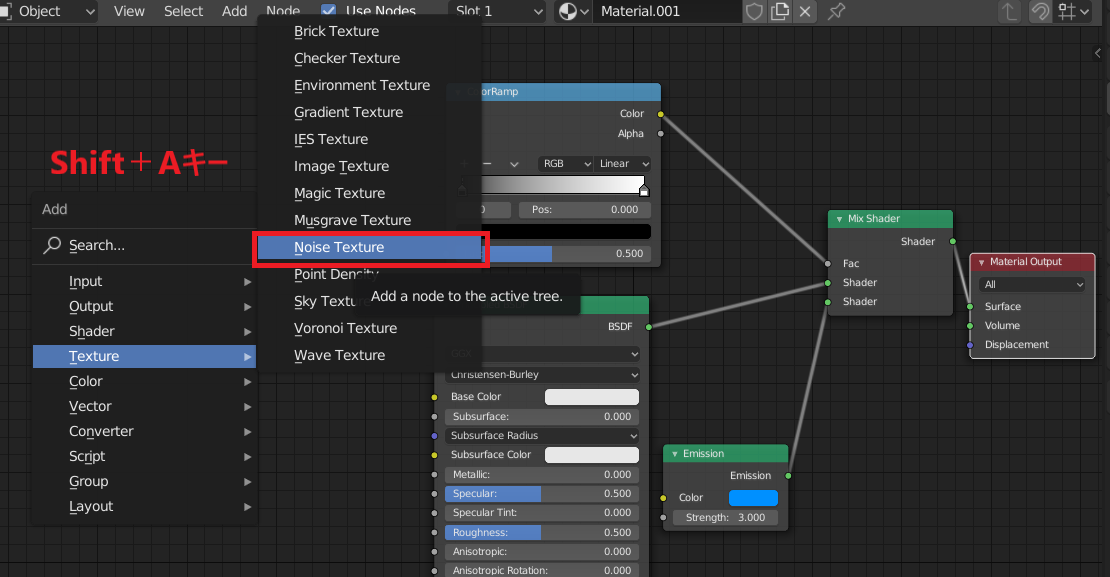Click the parent node tree up-arrow icon

pos(1009,11)
